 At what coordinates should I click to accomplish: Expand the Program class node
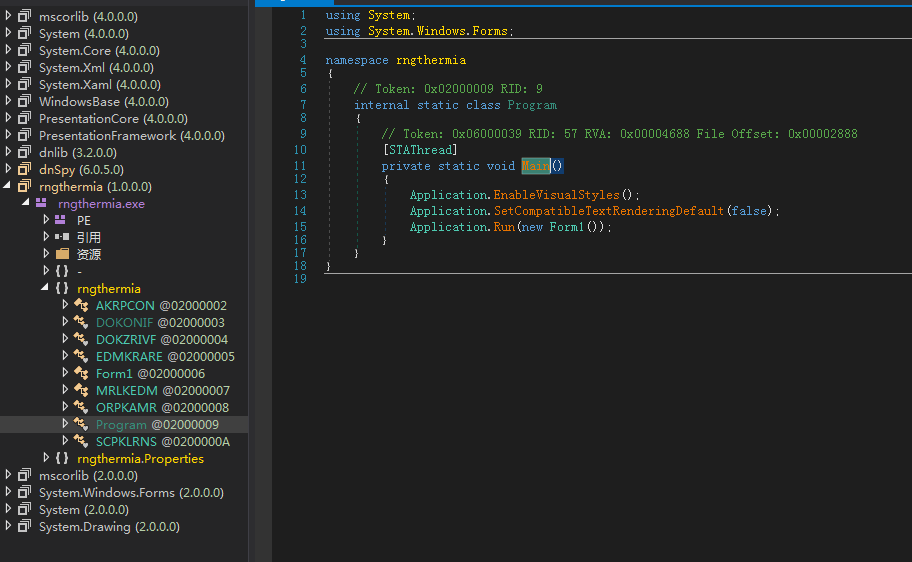tap(65, 424)
